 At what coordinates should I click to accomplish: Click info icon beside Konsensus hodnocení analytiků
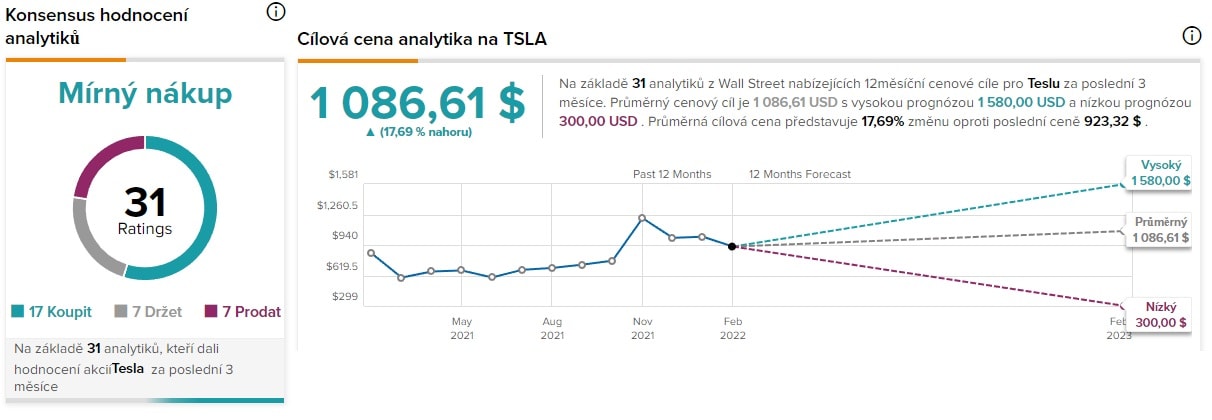point(276,12)
